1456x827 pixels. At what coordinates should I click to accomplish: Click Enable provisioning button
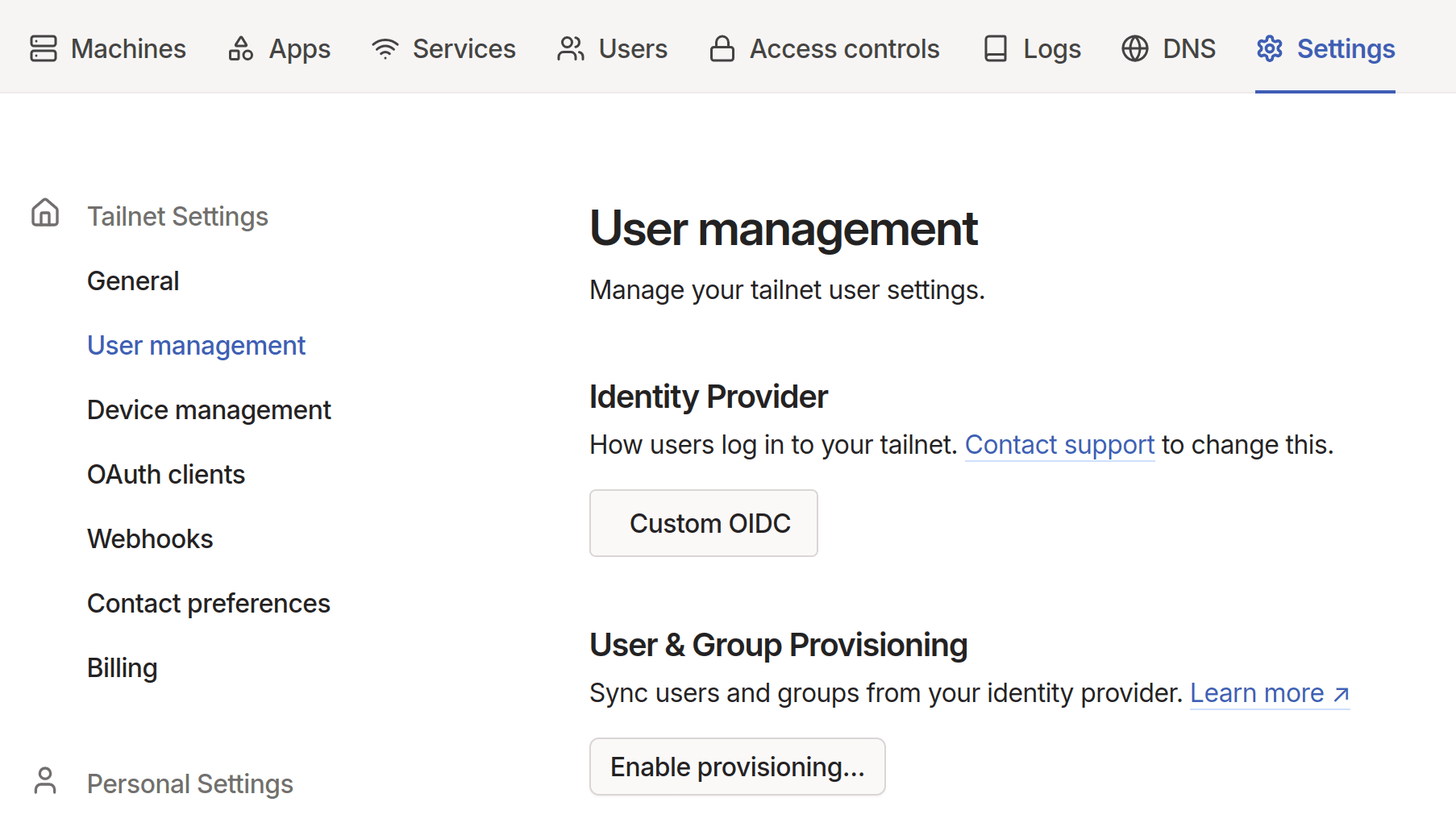coord(737,767)
